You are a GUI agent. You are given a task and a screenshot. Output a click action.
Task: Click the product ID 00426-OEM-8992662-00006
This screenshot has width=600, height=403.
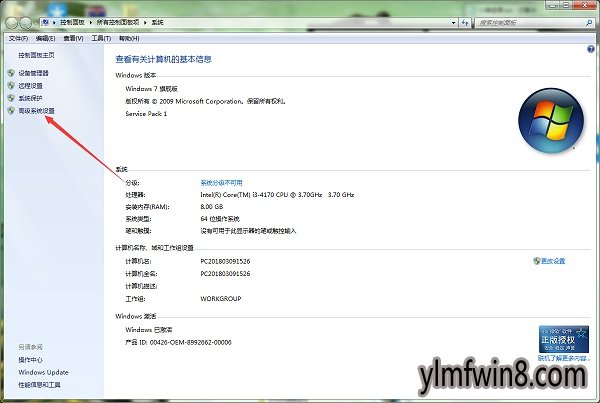click(191, 342)
